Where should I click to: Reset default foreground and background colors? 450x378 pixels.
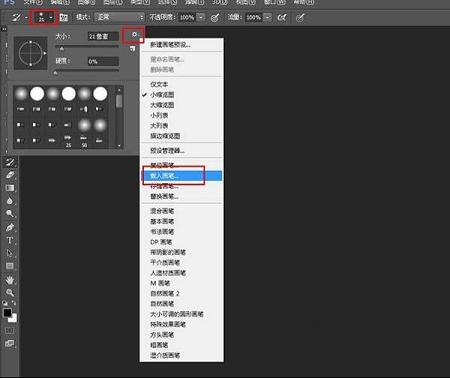[5, 303]
